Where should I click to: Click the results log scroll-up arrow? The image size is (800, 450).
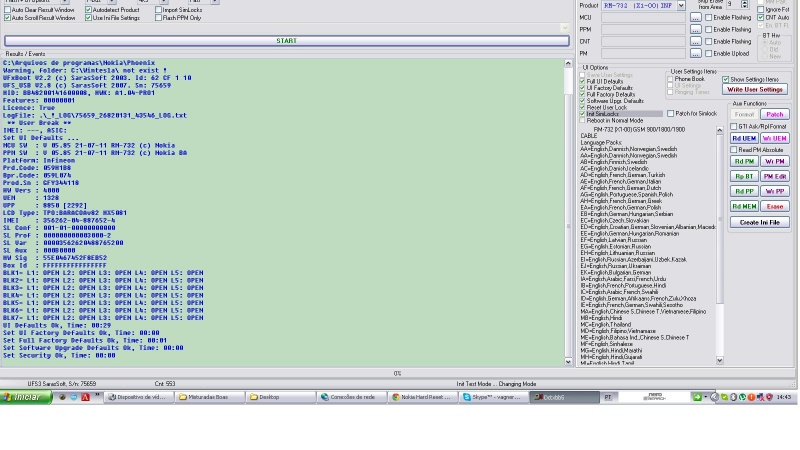click(568, 64)
